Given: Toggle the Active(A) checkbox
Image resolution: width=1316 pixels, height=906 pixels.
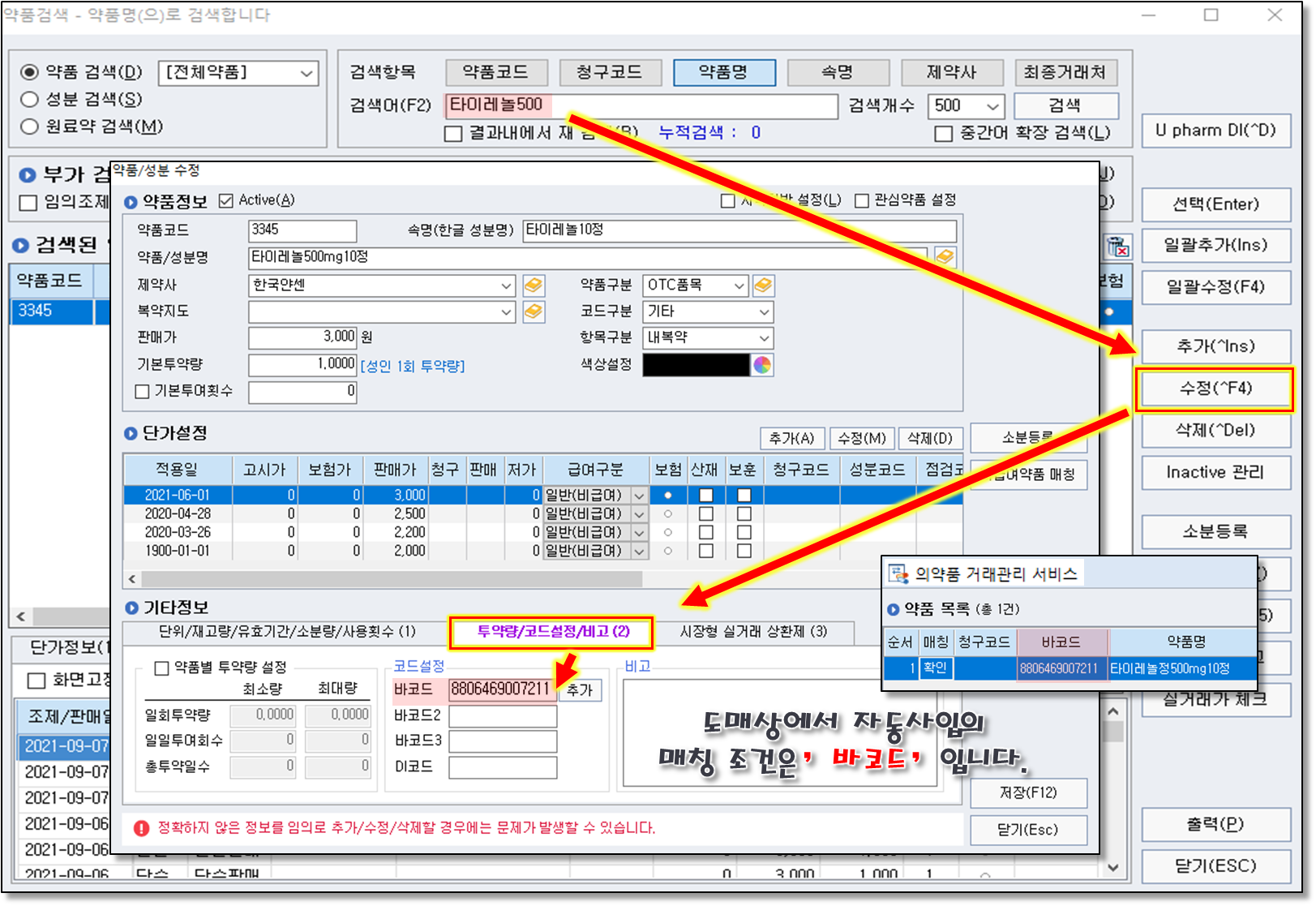Looking at the screenshot, I should pos(226,200).
